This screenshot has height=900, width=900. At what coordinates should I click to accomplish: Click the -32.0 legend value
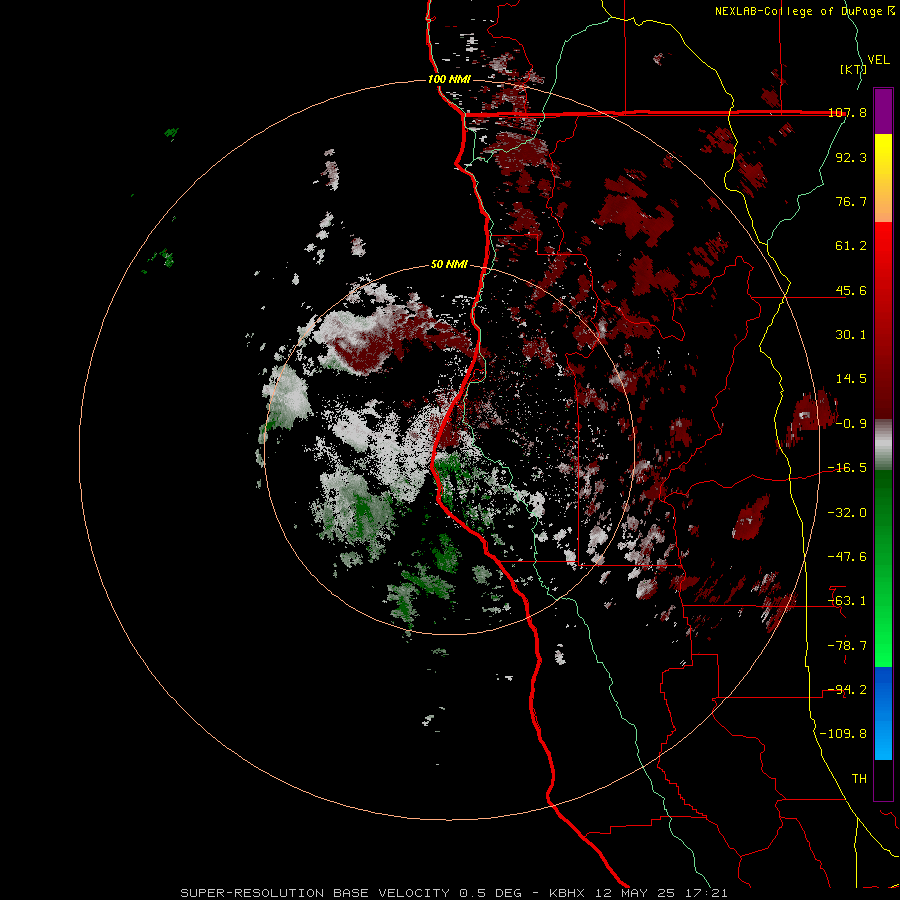click(x=847, y=512)
